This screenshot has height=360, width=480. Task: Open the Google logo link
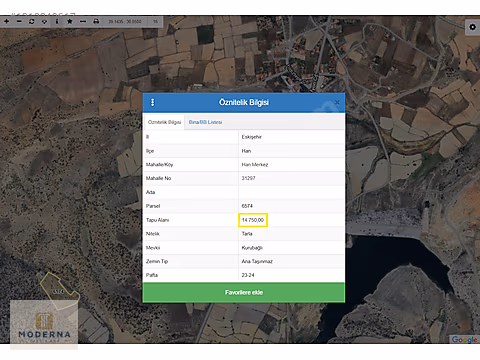464,340
